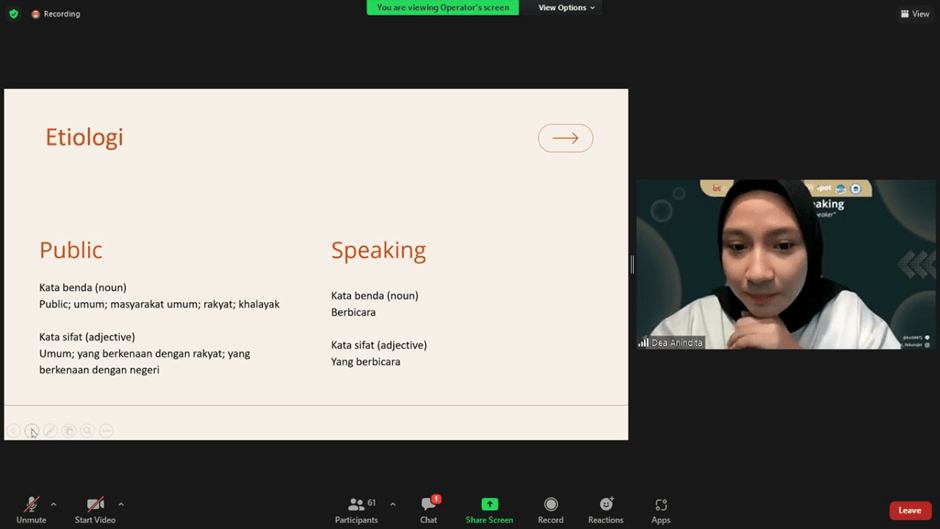Open the View layout menu
Screen dimensions: 940x529
[x=914, y=14]
